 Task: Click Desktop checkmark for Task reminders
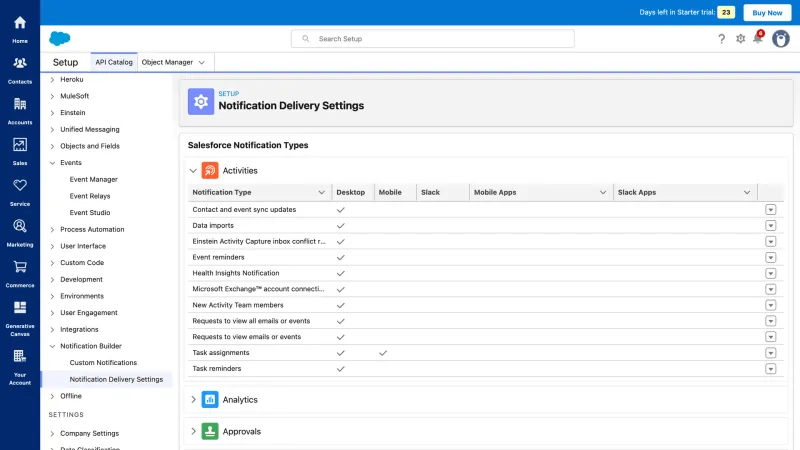click(x=341, y=368)
